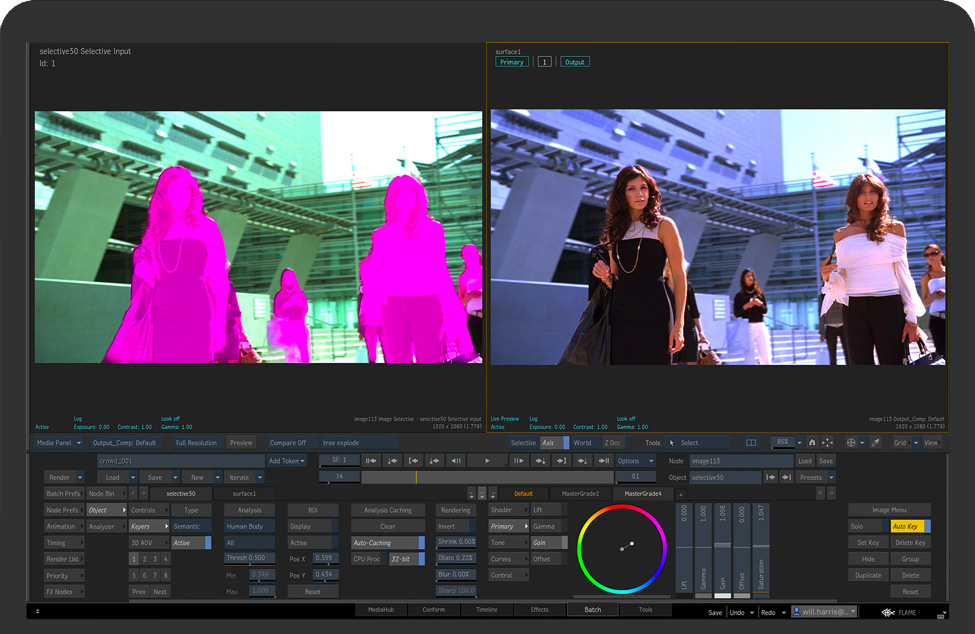
Task: Open the playback Options dropdown
Action: coord(634,461)
